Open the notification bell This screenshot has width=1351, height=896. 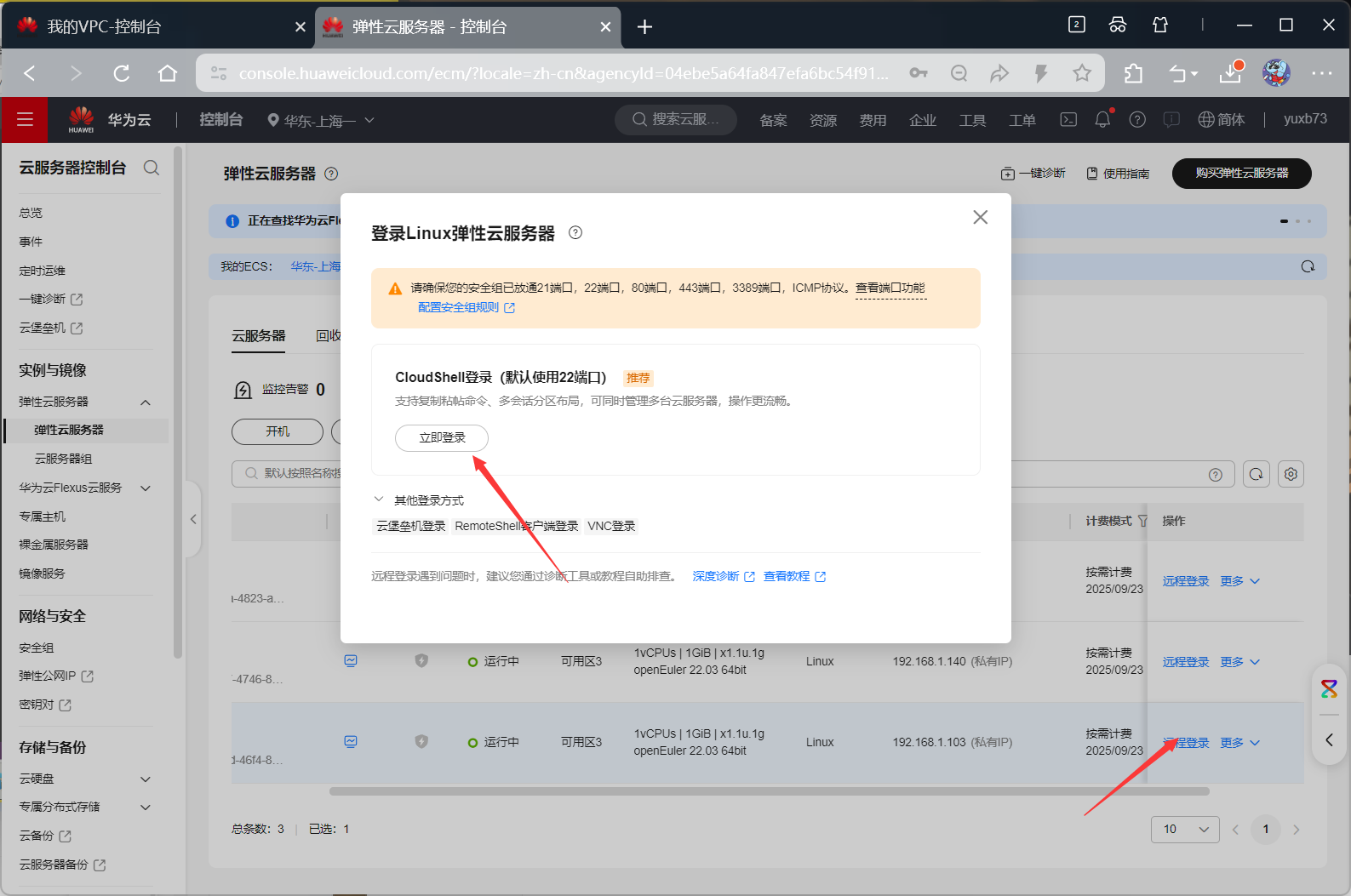click(1102, 120)
